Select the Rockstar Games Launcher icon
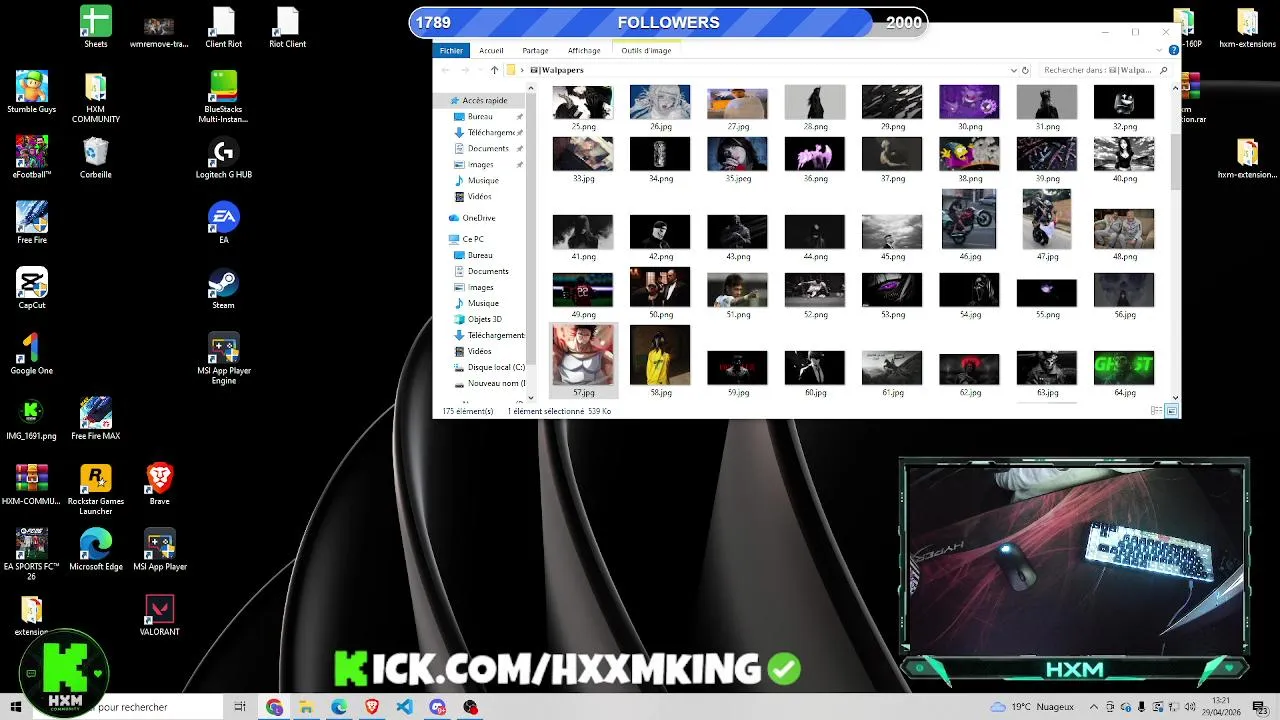This screenshot has width=1280, height=720. (96, 489)
